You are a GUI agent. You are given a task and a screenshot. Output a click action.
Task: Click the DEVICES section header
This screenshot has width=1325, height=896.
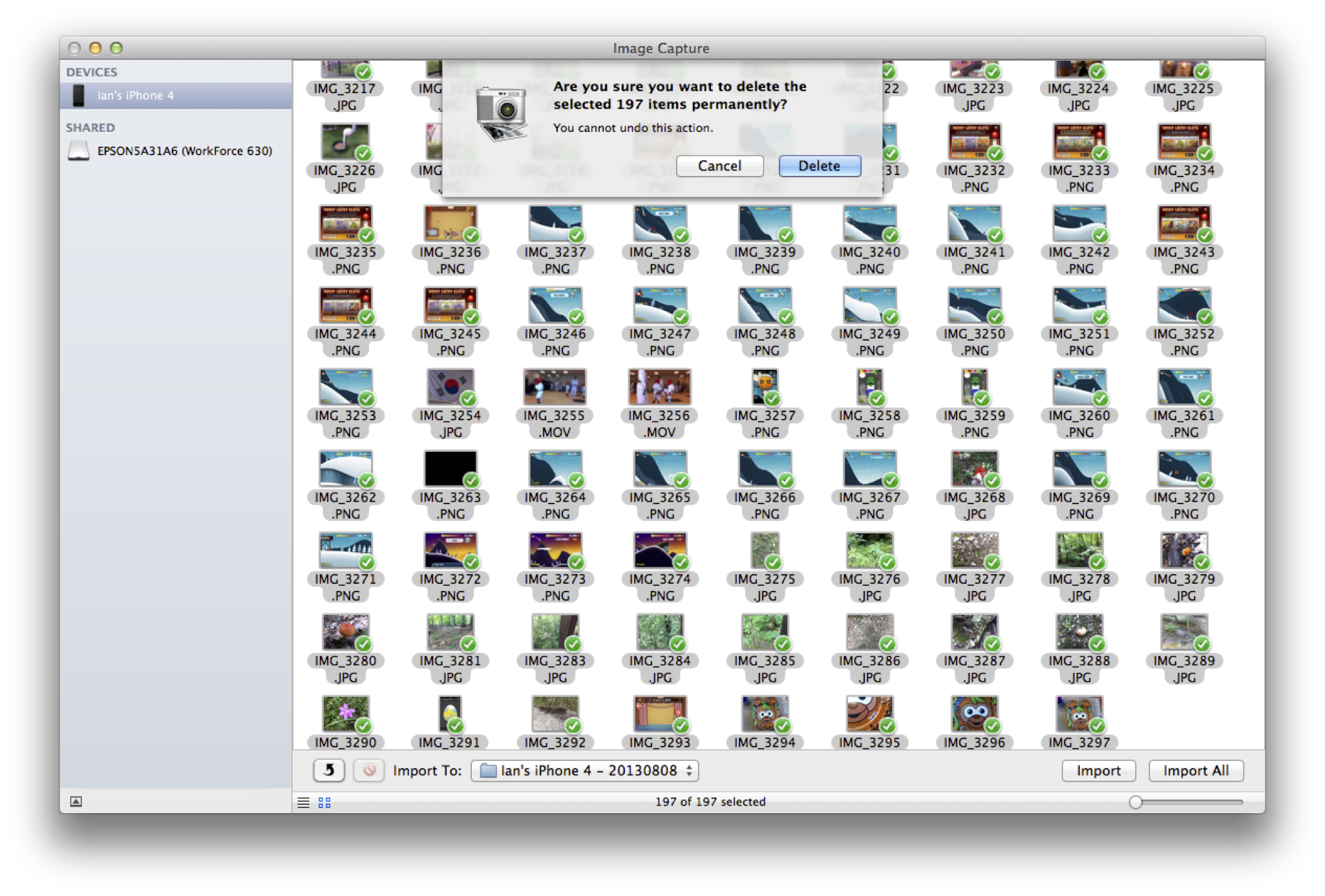click(x=92, y=72)
